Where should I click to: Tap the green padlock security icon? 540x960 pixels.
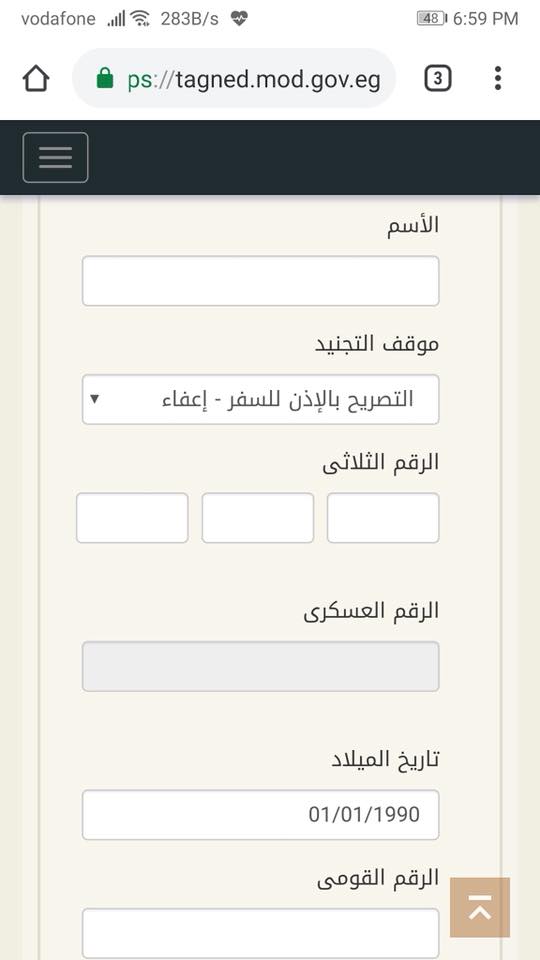(105, 78)
